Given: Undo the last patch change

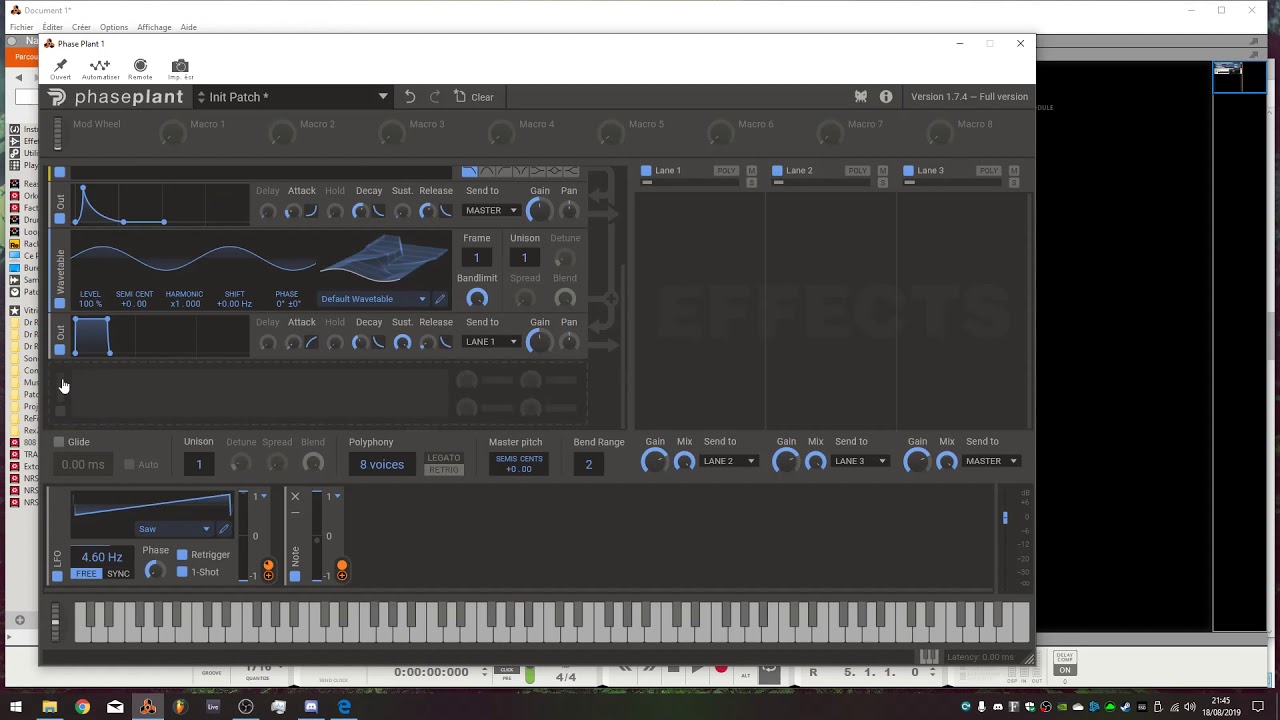Looking at the screenshot, I should tap(410, 97).
